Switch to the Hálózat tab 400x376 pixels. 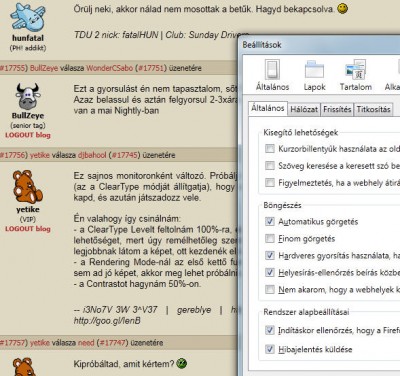[304, 109]
